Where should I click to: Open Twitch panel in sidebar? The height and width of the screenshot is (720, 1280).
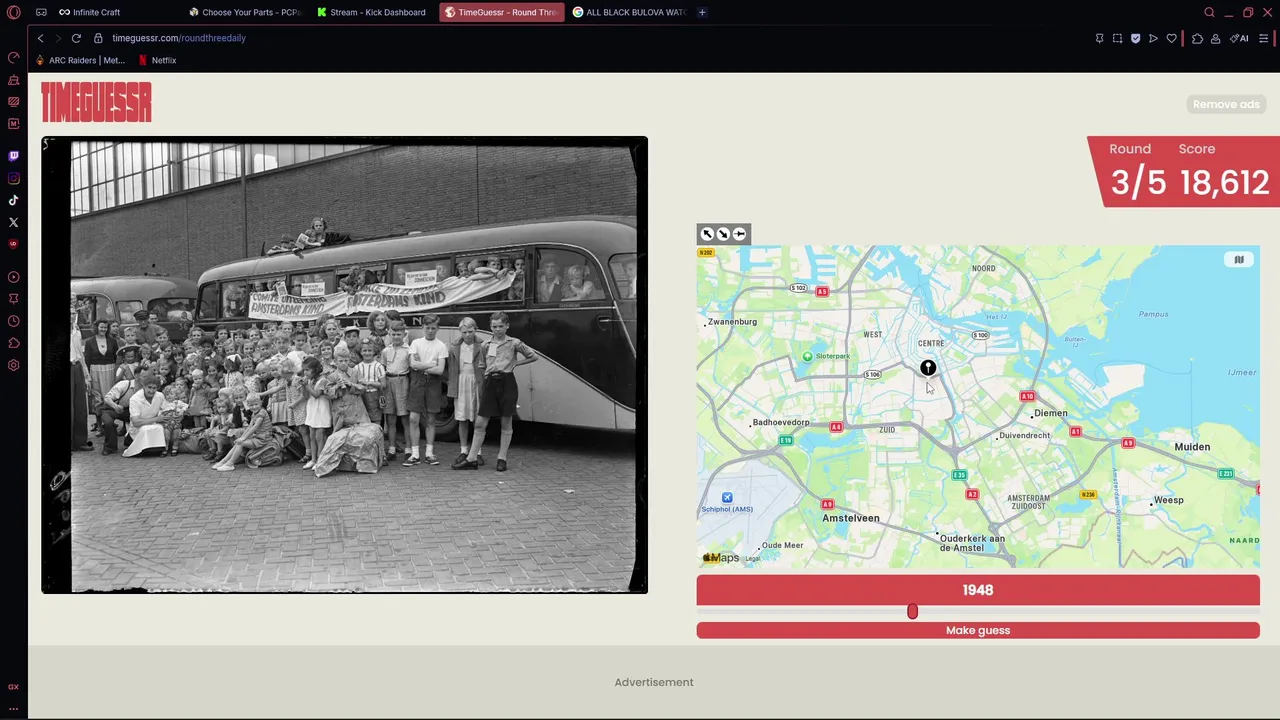[x=13, y=156]
